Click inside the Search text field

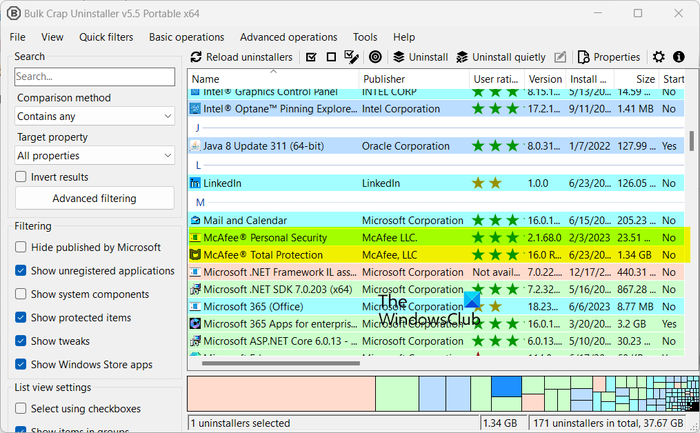[x=95, y=77]
